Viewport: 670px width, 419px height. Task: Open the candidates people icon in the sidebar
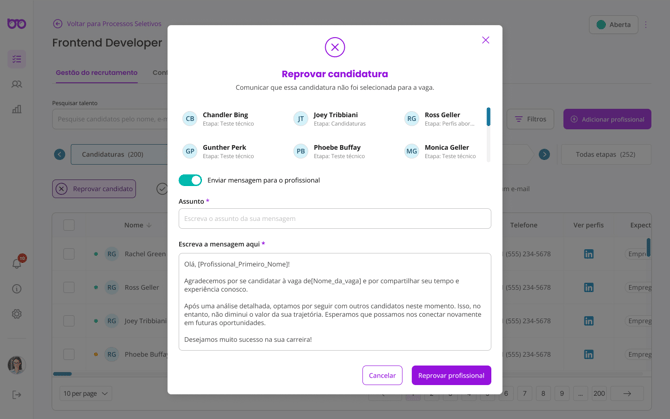(17, 84)
